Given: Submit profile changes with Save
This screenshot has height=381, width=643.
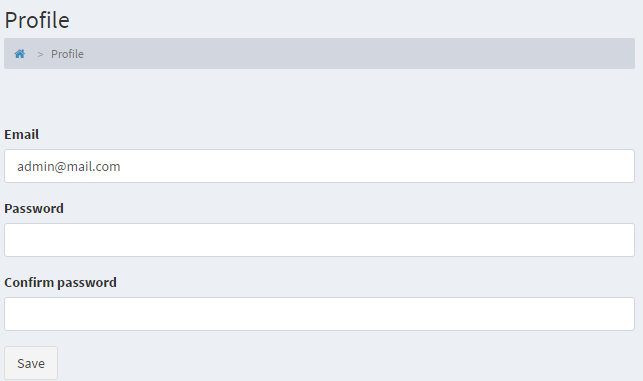Looking at the screenshot, I should (x=31, y=363).
